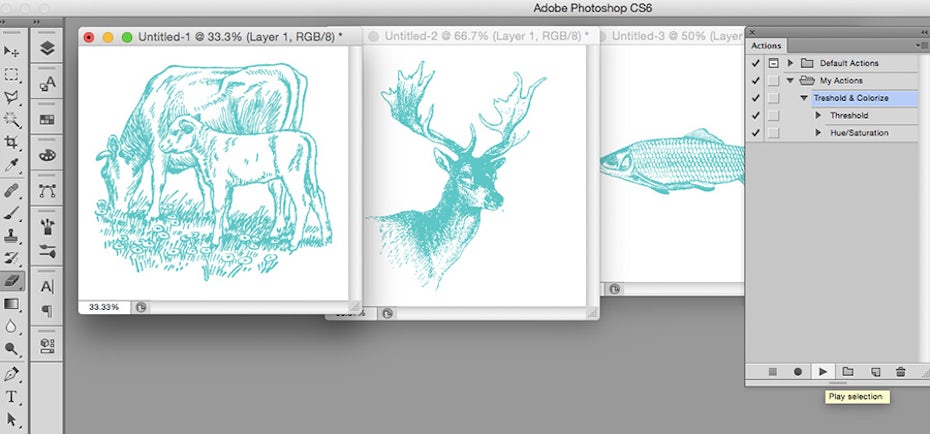Click the Begin recording button
Screen dimensions: 930x434
tap(798, 371)
